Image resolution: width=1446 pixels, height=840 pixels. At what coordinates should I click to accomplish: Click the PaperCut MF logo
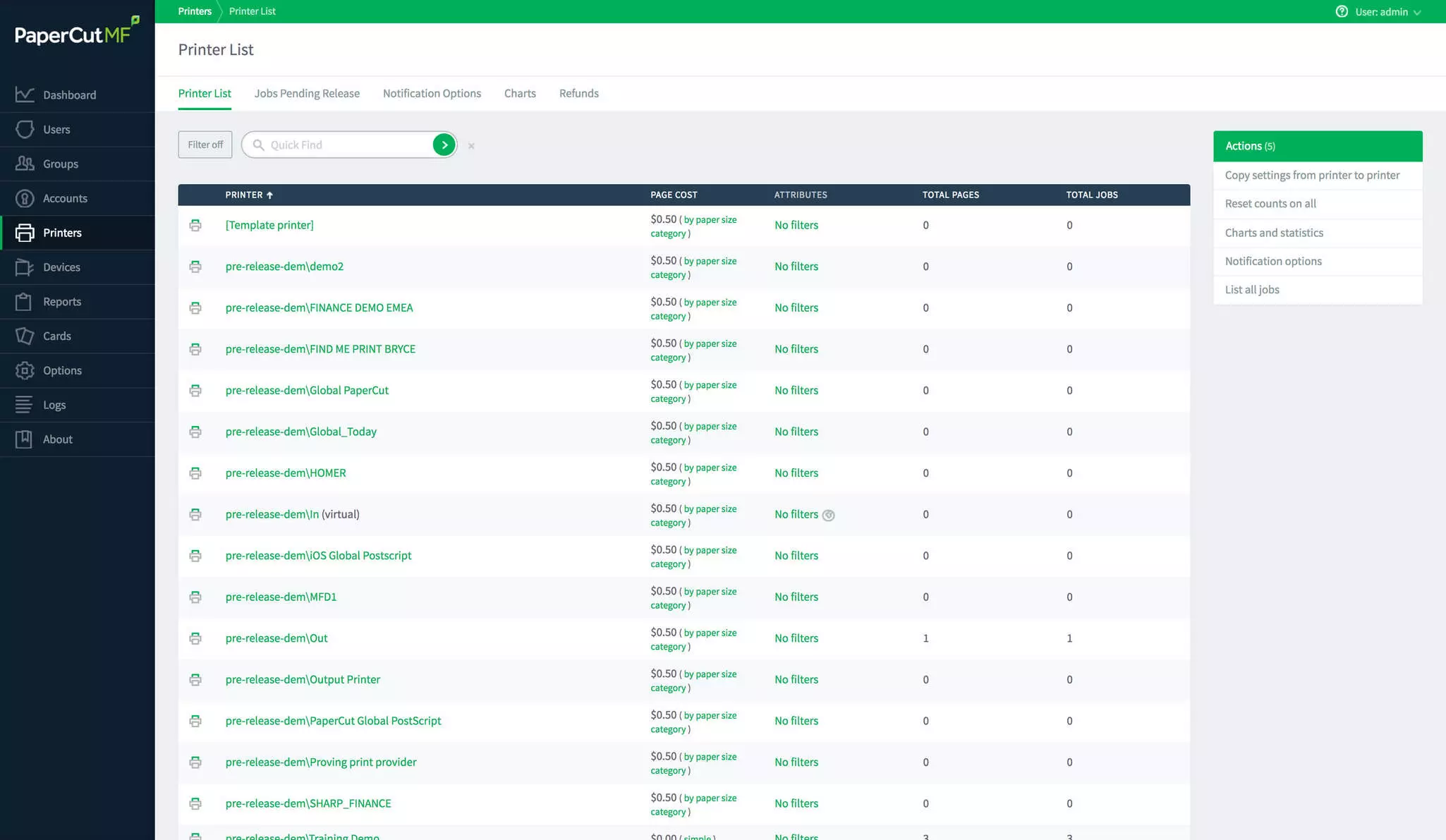point(77,32)
